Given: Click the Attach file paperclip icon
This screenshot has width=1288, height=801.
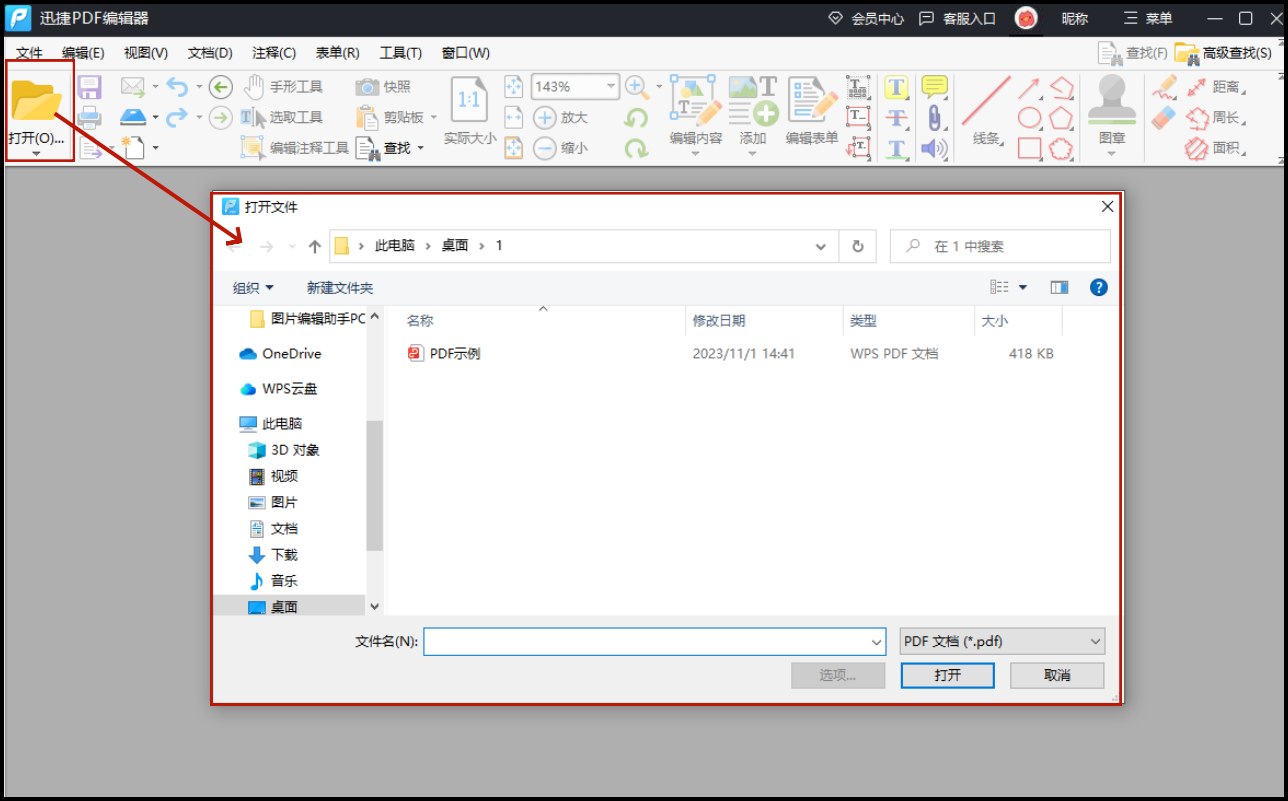Looking at the screenshot, I should coord(934,118).
